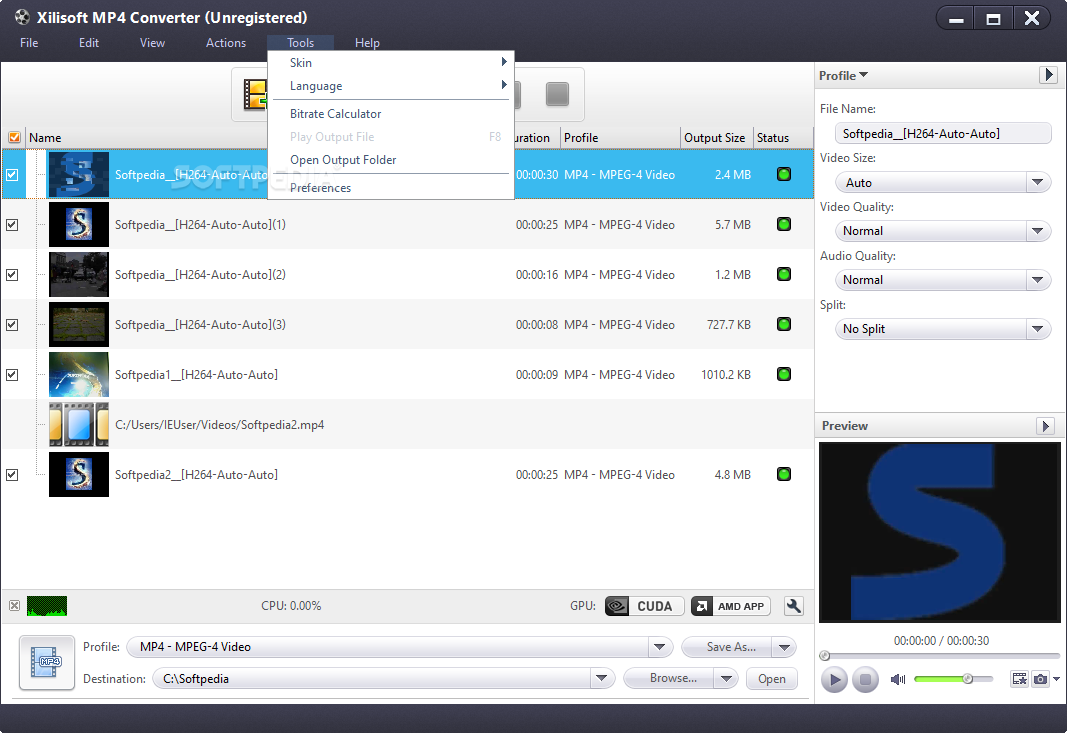Open the Browse arrow menu
This screenshot has width=1067, height=733.
726,679
